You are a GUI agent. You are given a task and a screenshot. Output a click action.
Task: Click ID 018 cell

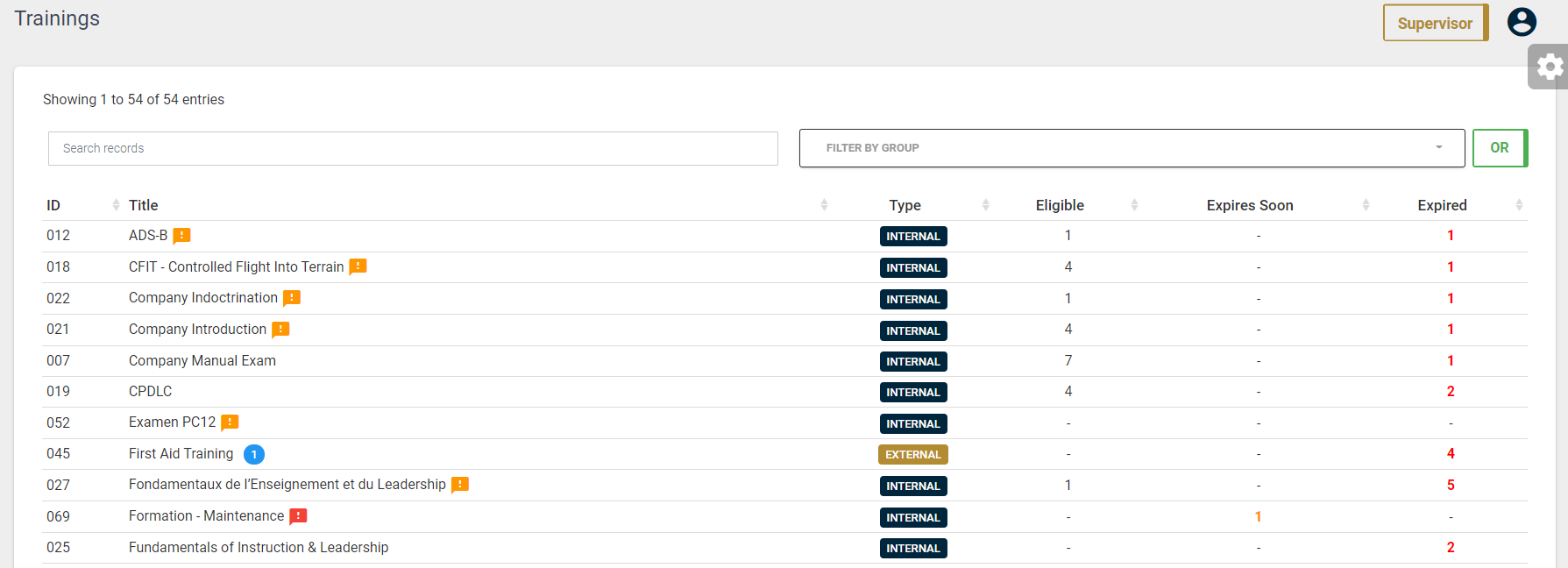point(59,267)
